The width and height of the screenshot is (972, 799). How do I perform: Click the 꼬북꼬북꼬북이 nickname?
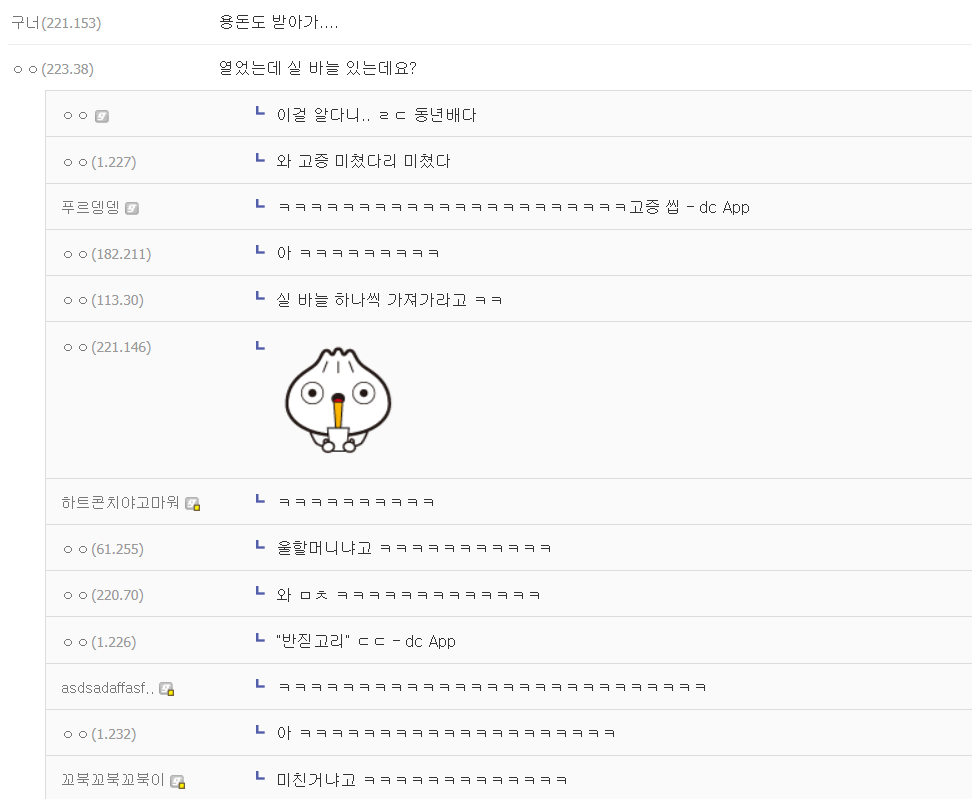113,780
